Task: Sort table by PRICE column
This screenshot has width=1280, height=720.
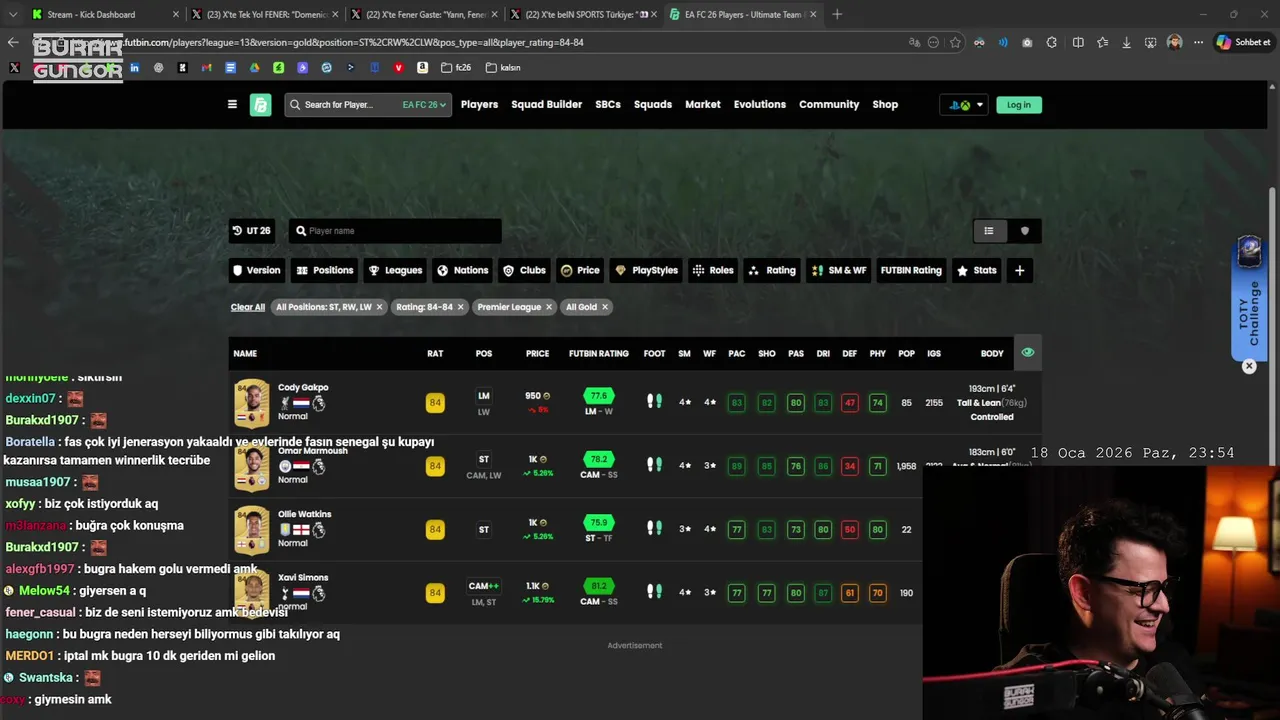Action: (x=538, y=354)
